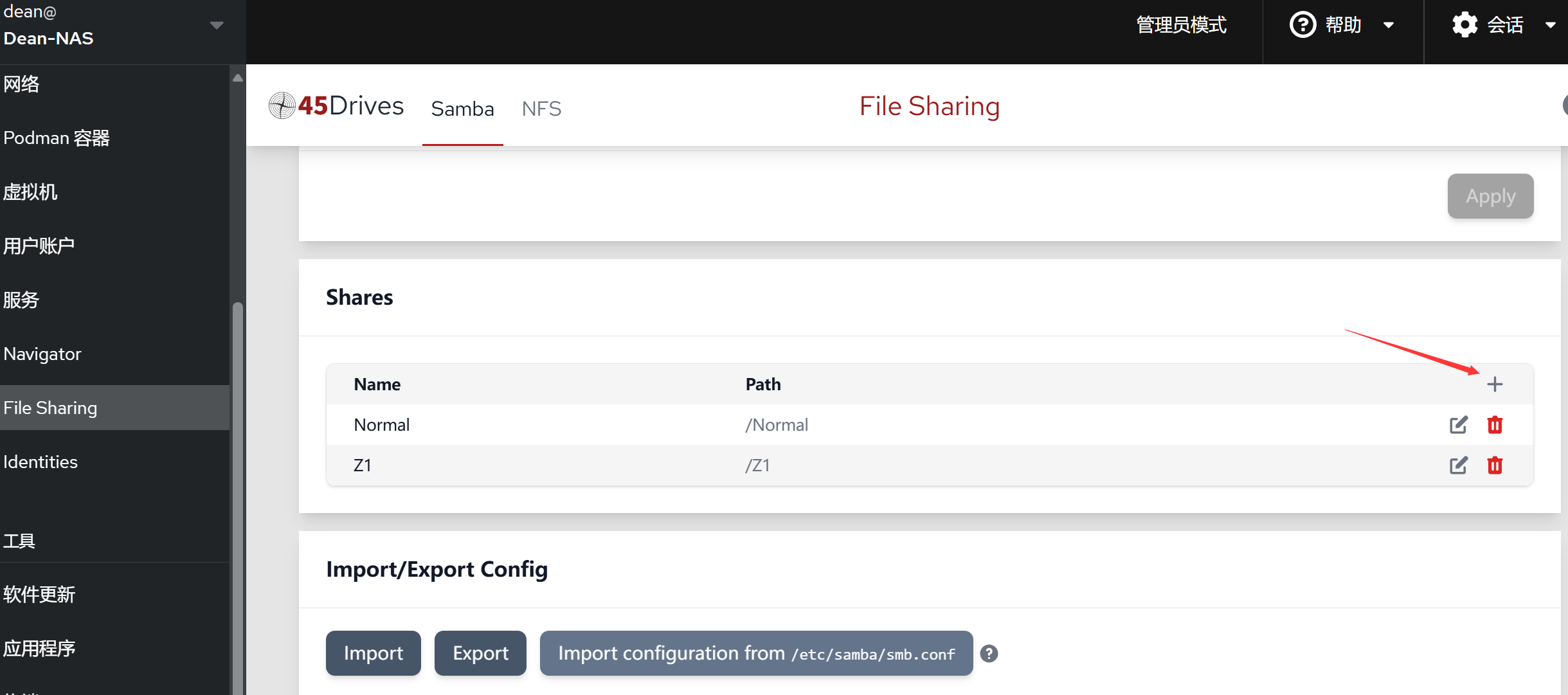This screenshot has height=695, width=1568.
Task: Click help icon beside smb.conf import
Action: 989,653
